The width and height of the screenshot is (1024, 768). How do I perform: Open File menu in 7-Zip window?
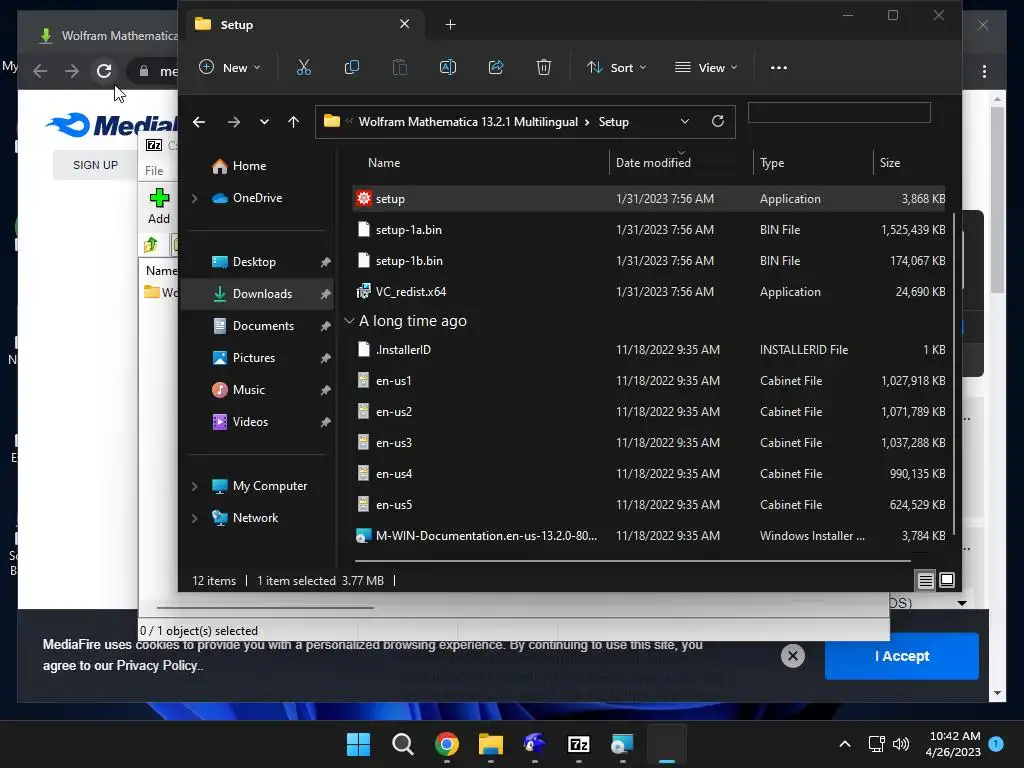click(154, 170)
